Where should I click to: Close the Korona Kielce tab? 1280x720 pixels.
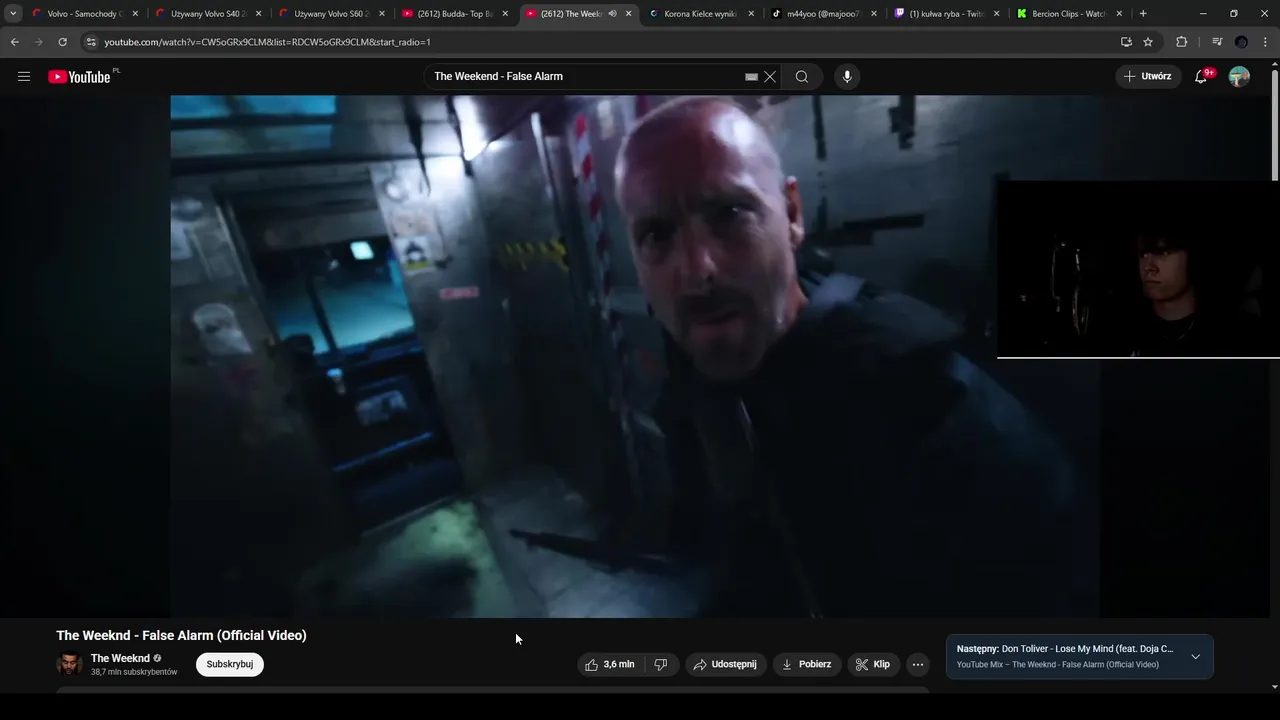click(751, 14)
